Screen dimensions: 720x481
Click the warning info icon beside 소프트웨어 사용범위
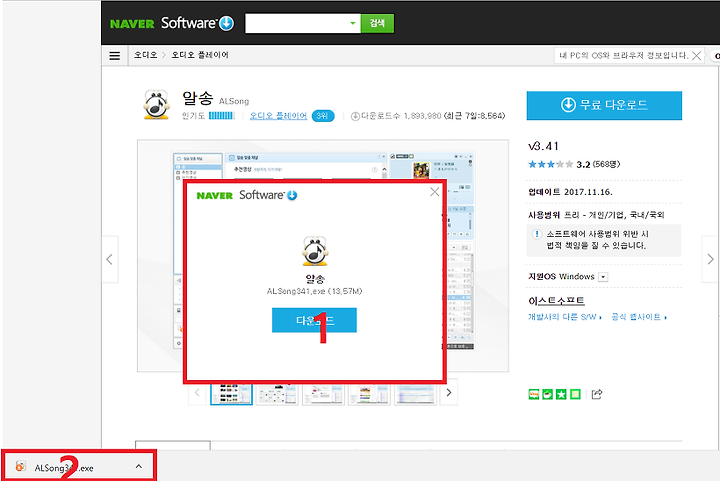click(x=537, y=234)
